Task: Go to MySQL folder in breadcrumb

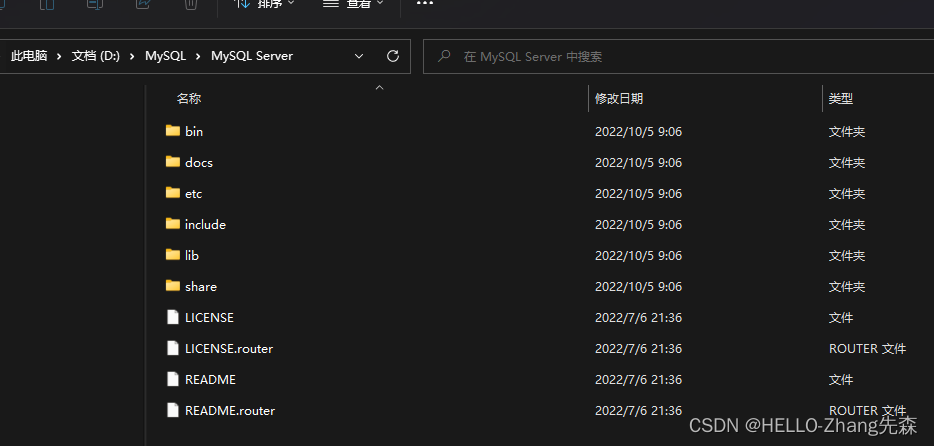Action: pos(166,56)
